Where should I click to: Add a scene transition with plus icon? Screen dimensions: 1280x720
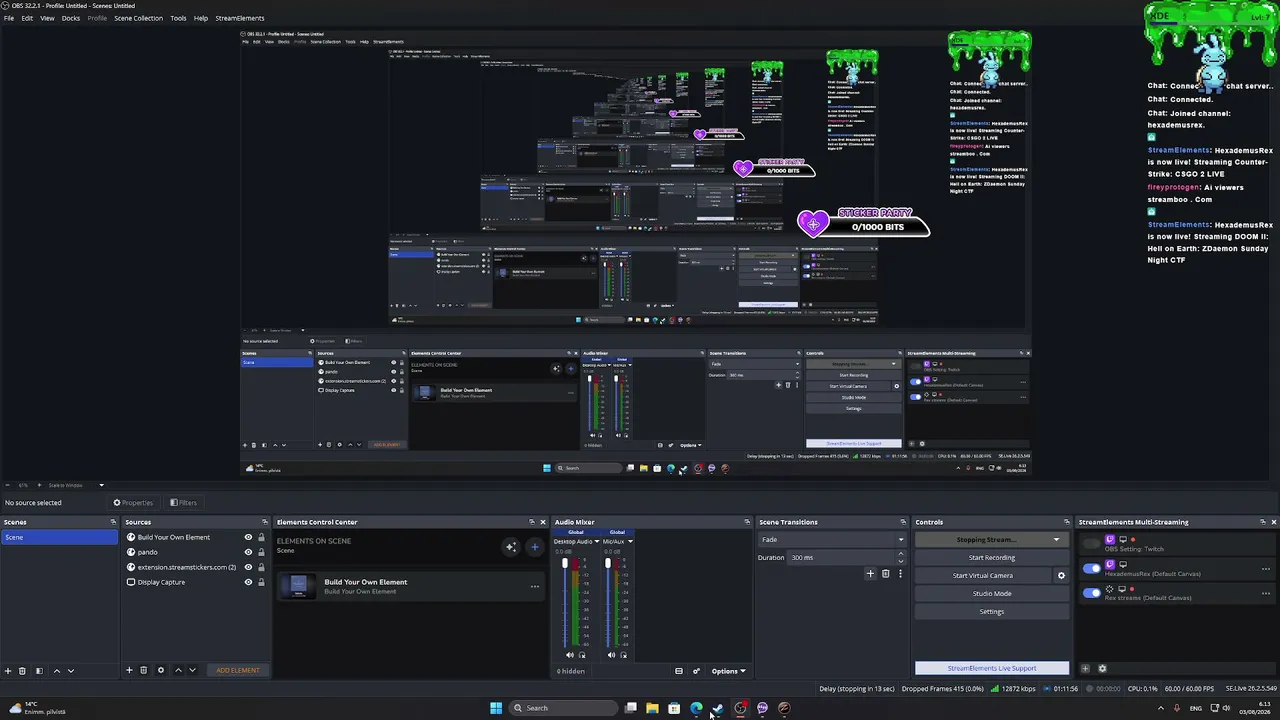click(870, 574)
